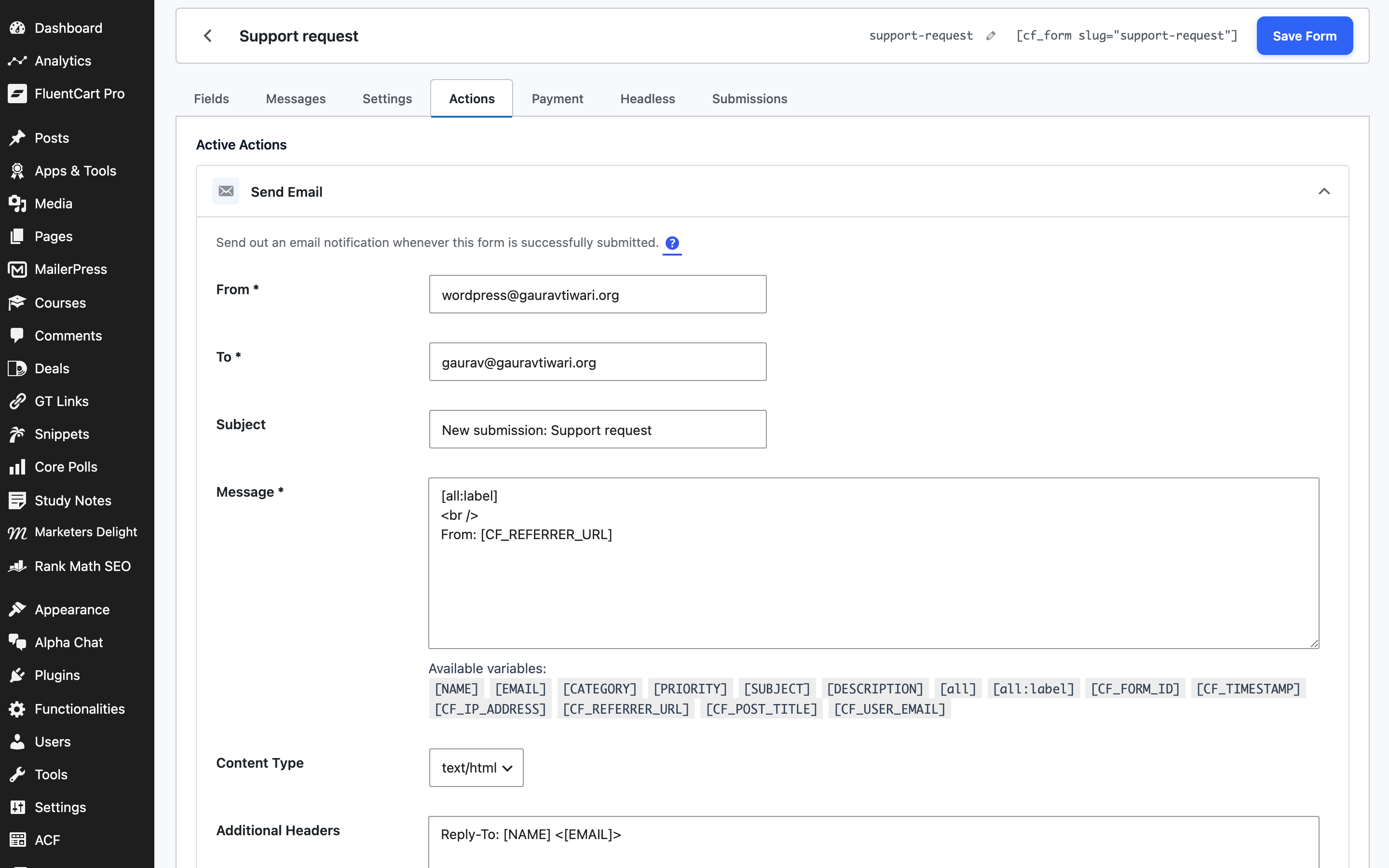
Task: Open Appearance brush icon
Action: pyautogui.click(x=17, y=609)
